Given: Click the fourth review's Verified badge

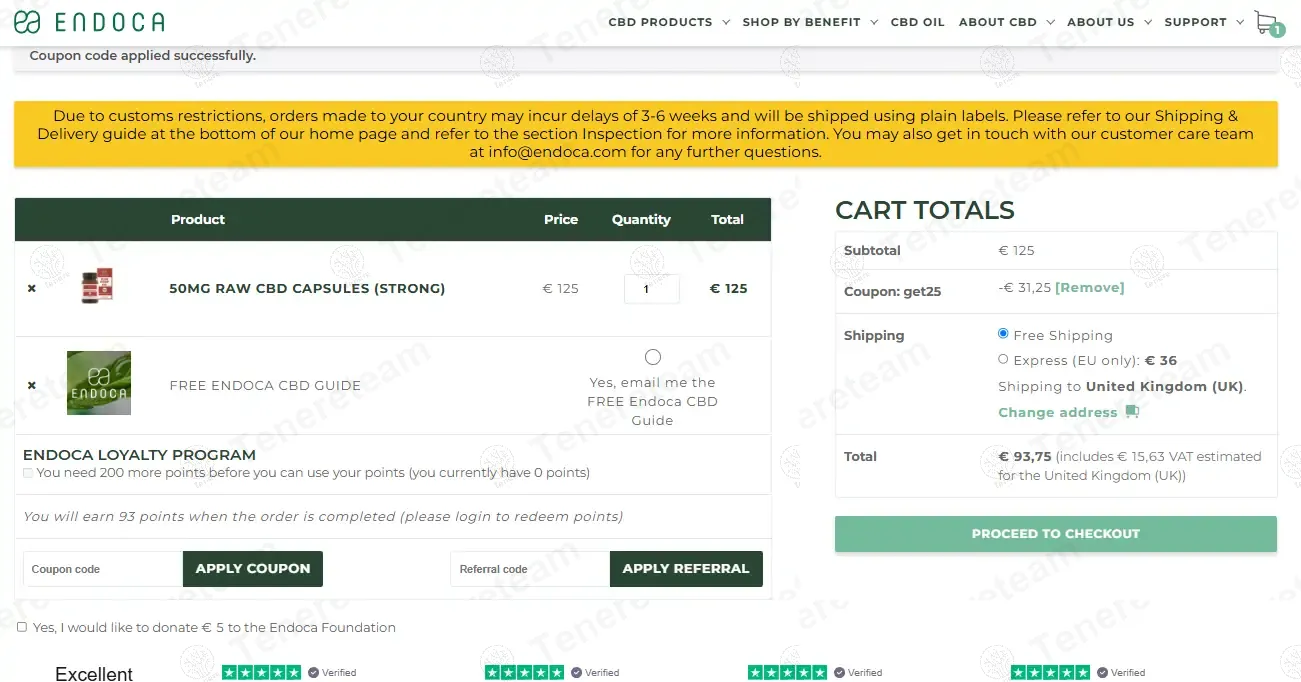Looking at the screenshot, I should coord(1121,673).
